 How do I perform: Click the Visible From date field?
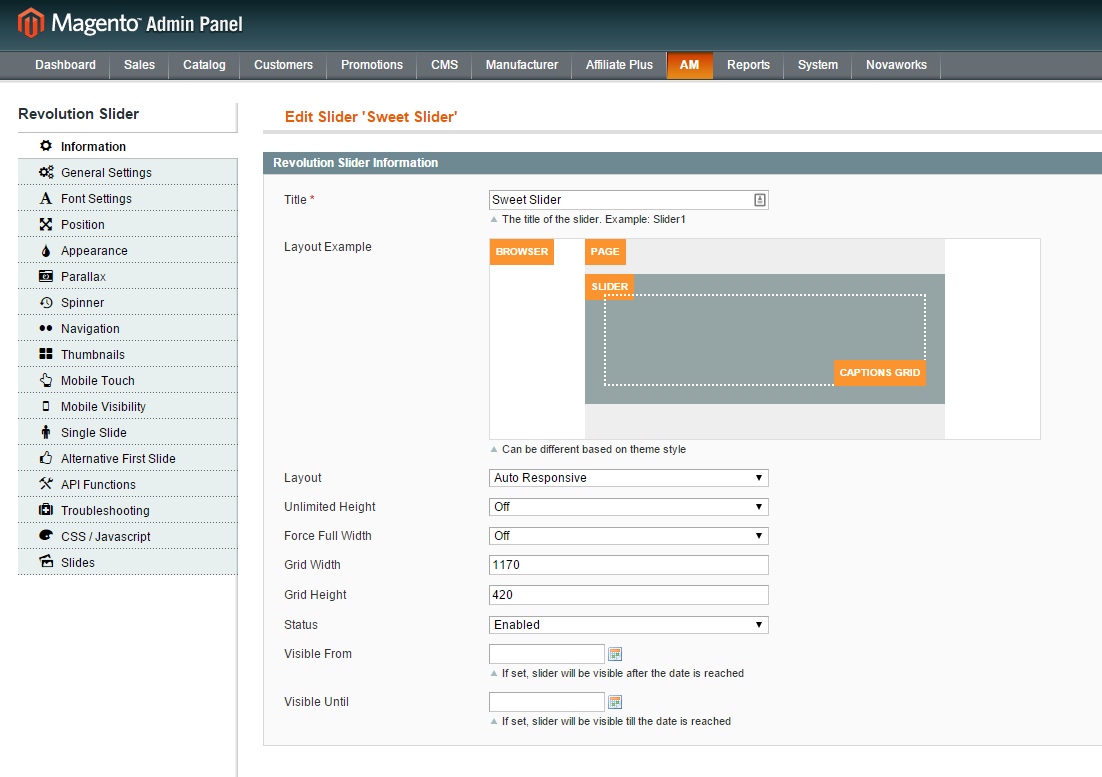tap(547, 654)
